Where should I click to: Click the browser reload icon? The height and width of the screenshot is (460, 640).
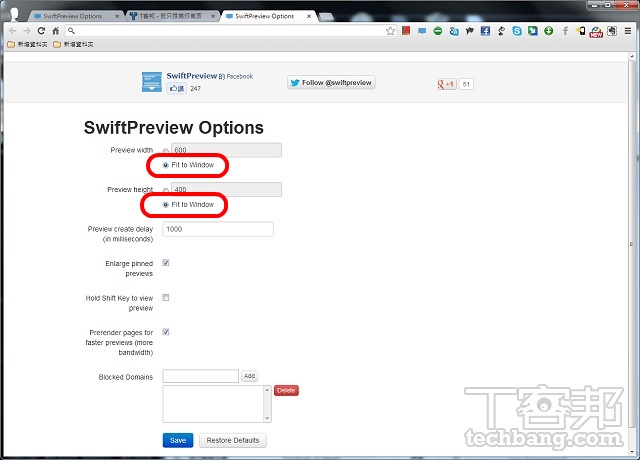click(x=41, y=31)
